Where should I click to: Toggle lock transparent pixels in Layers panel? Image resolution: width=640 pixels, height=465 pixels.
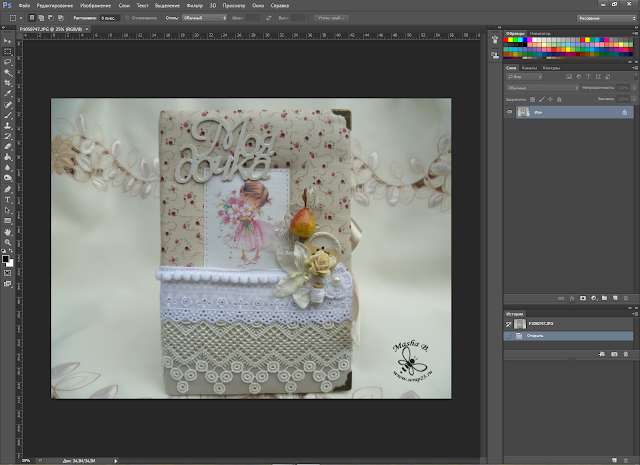tap(532, 99)
